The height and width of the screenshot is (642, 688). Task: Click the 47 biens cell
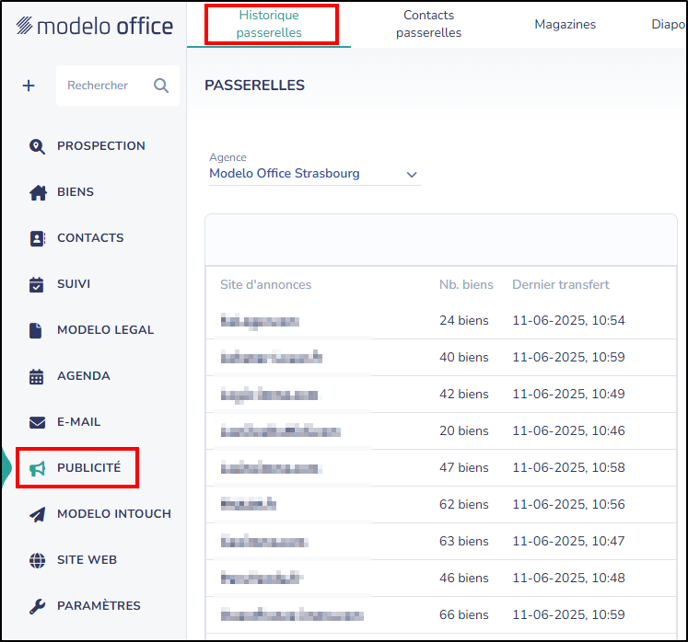[464, 468]
